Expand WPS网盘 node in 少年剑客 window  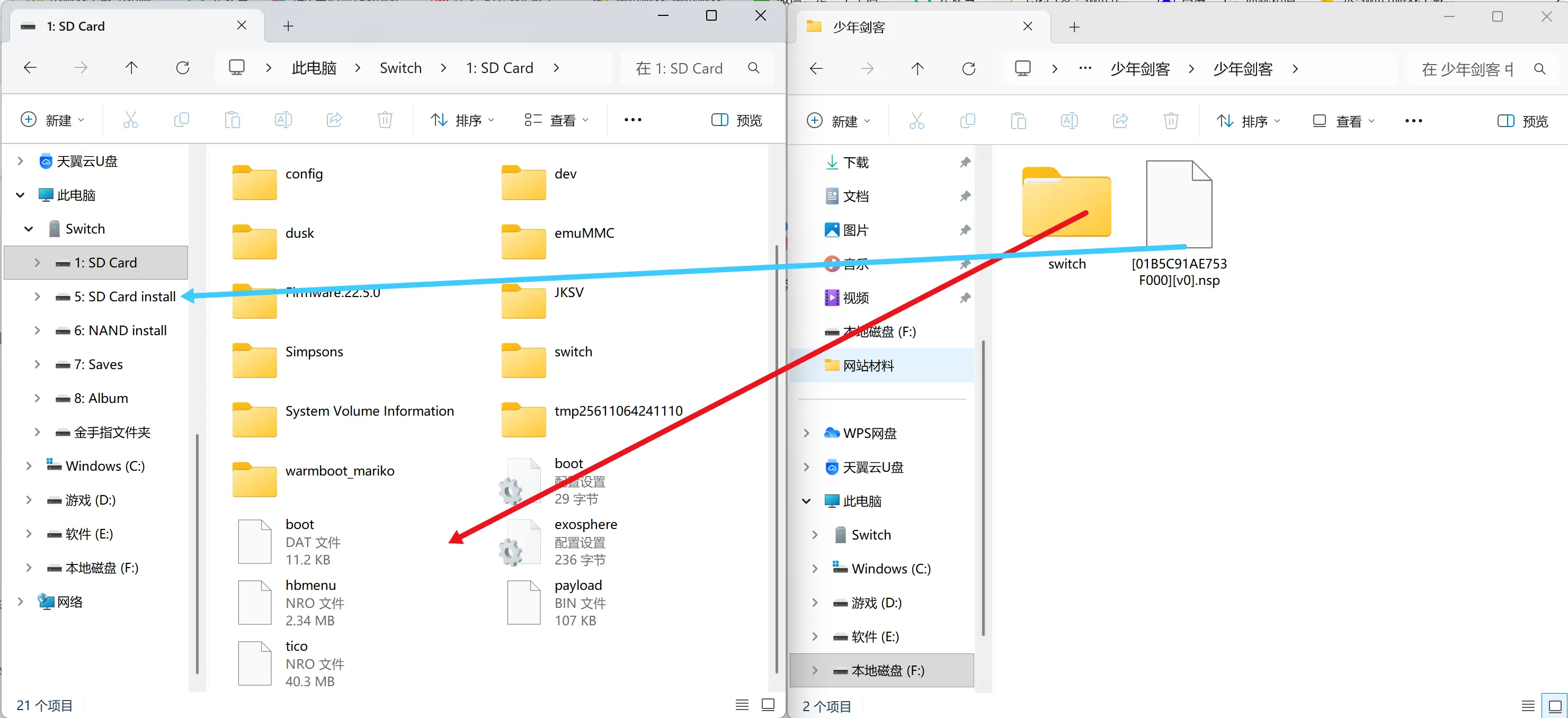coord(807,433)
